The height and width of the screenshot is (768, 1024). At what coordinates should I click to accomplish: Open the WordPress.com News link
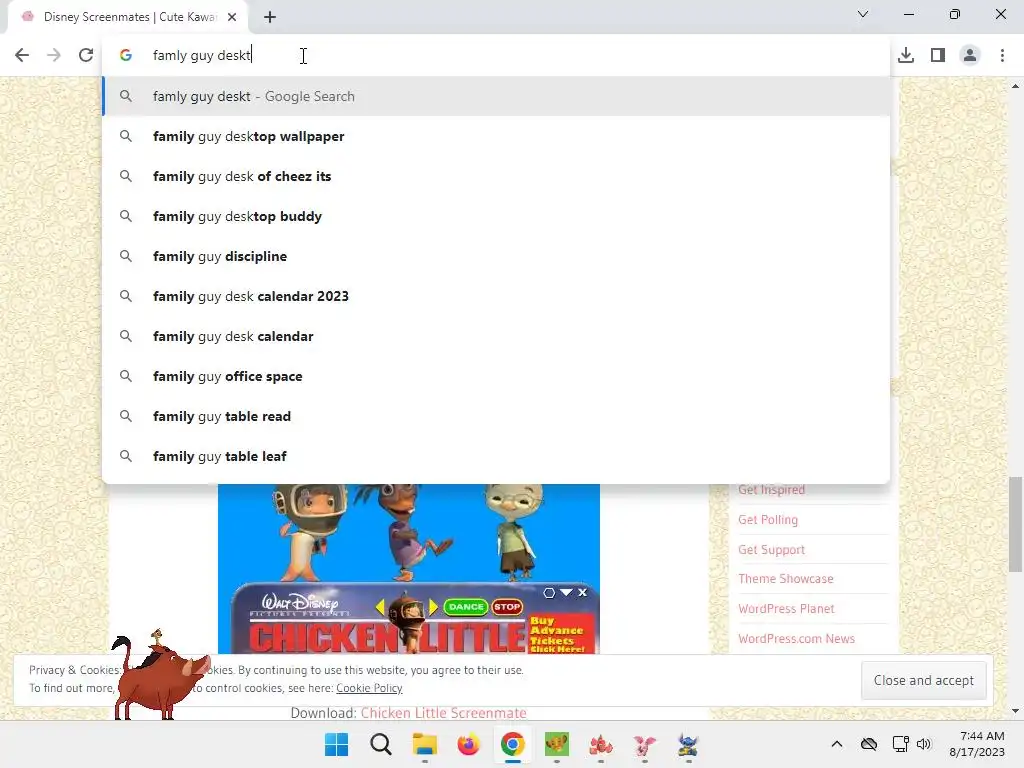[797, 638]
